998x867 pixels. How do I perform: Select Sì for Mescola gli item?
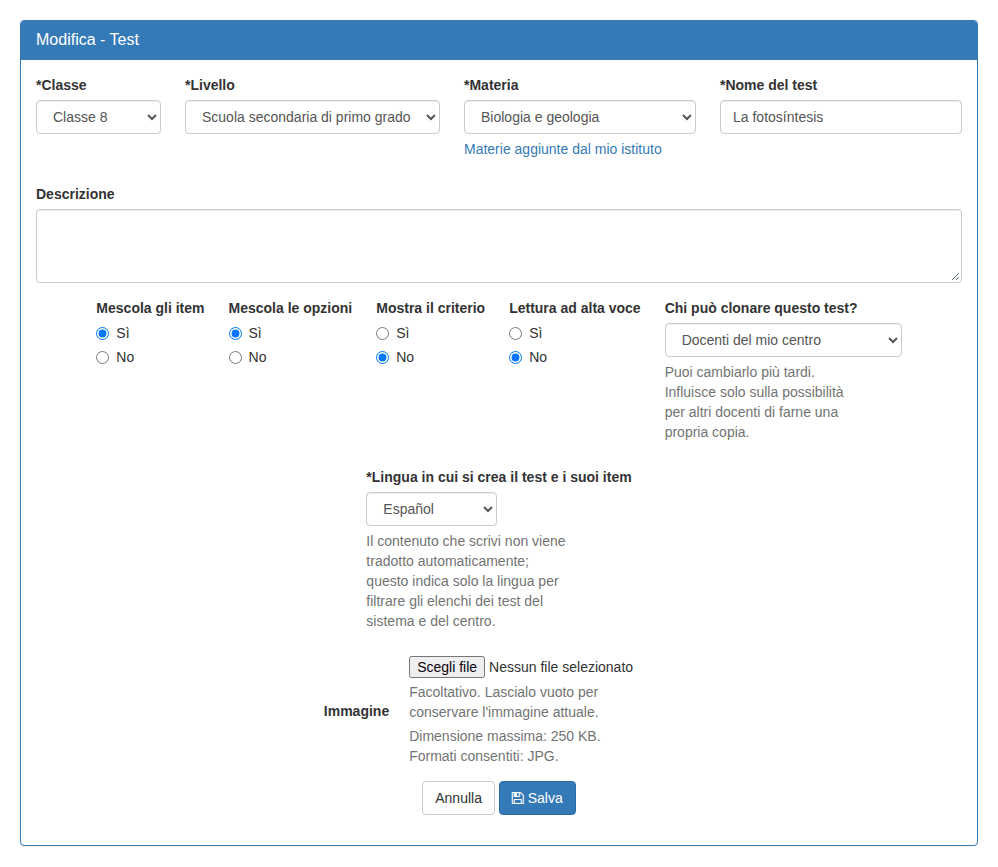pyautogui.click(x=102, y=334)
